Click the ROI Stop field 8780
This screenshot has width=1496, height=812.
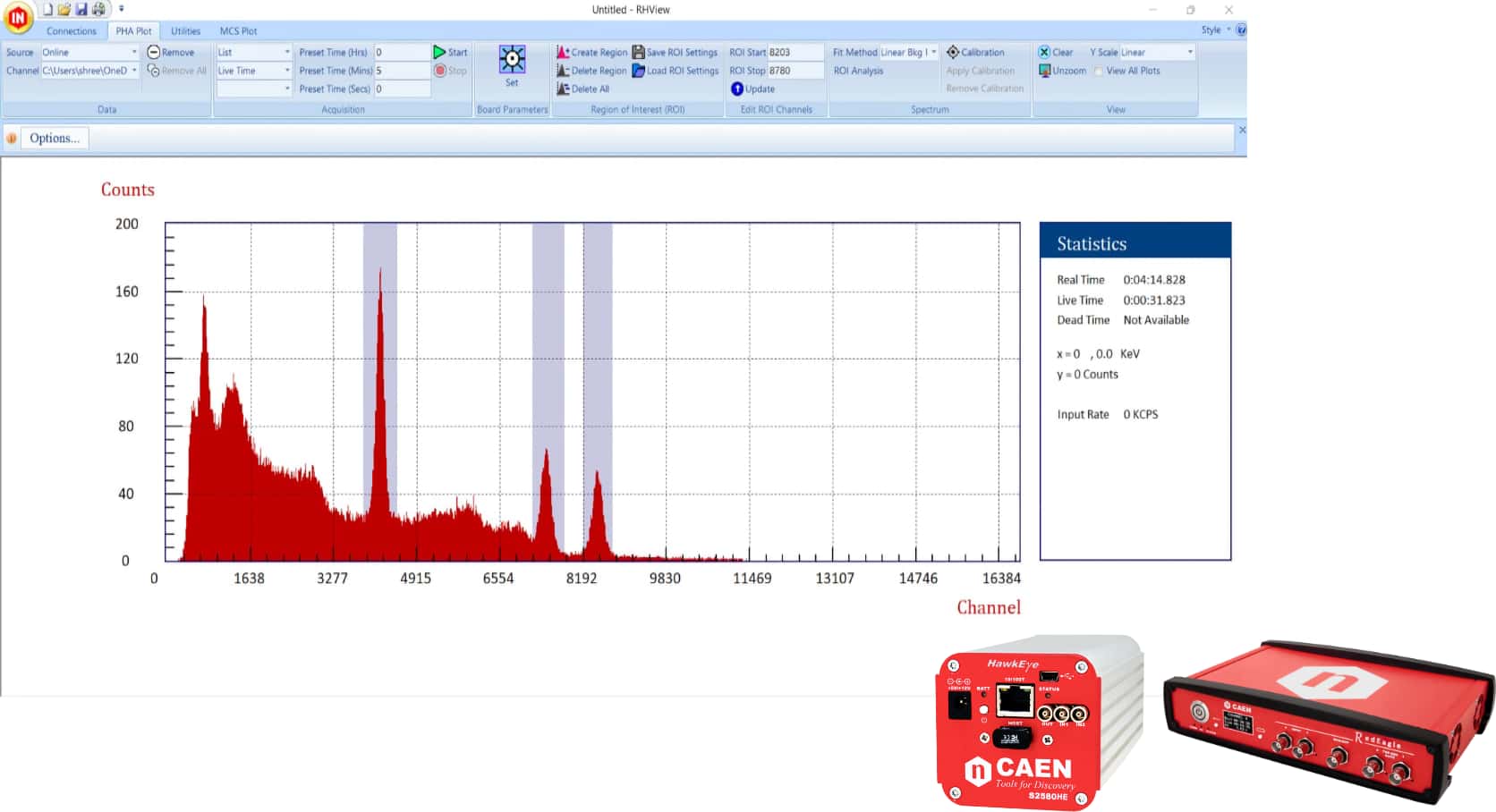(795, 71)
